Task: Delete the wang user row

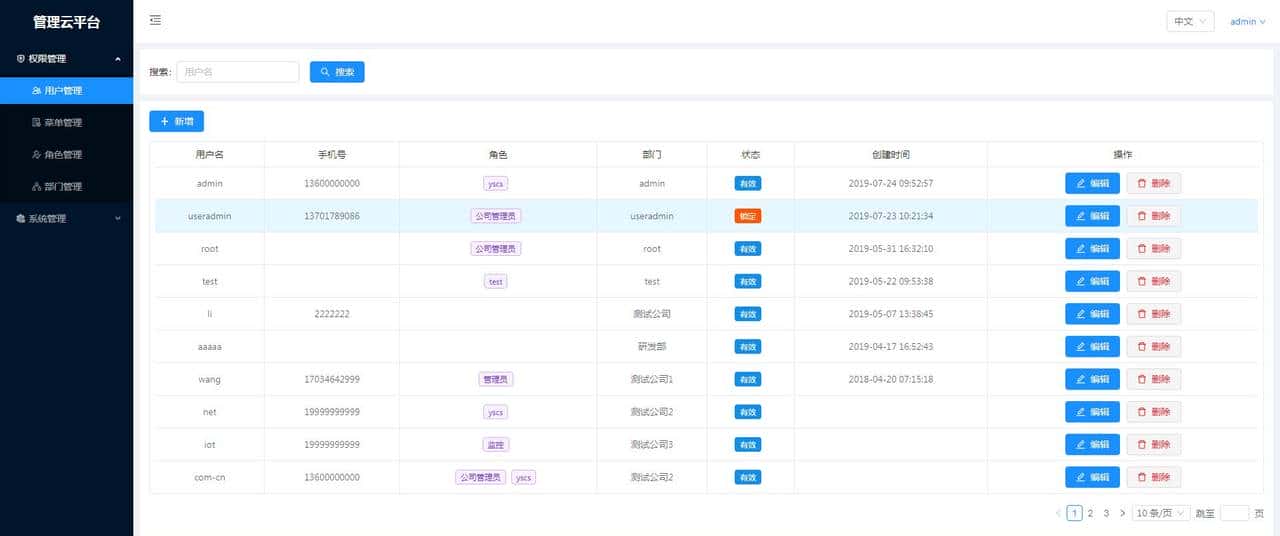Action: tap(1153, 379)
